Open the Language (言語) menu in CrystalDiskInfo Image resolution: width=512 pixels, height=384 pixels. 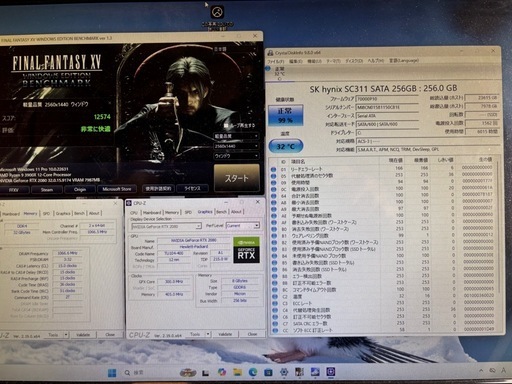tap(404, 61)
